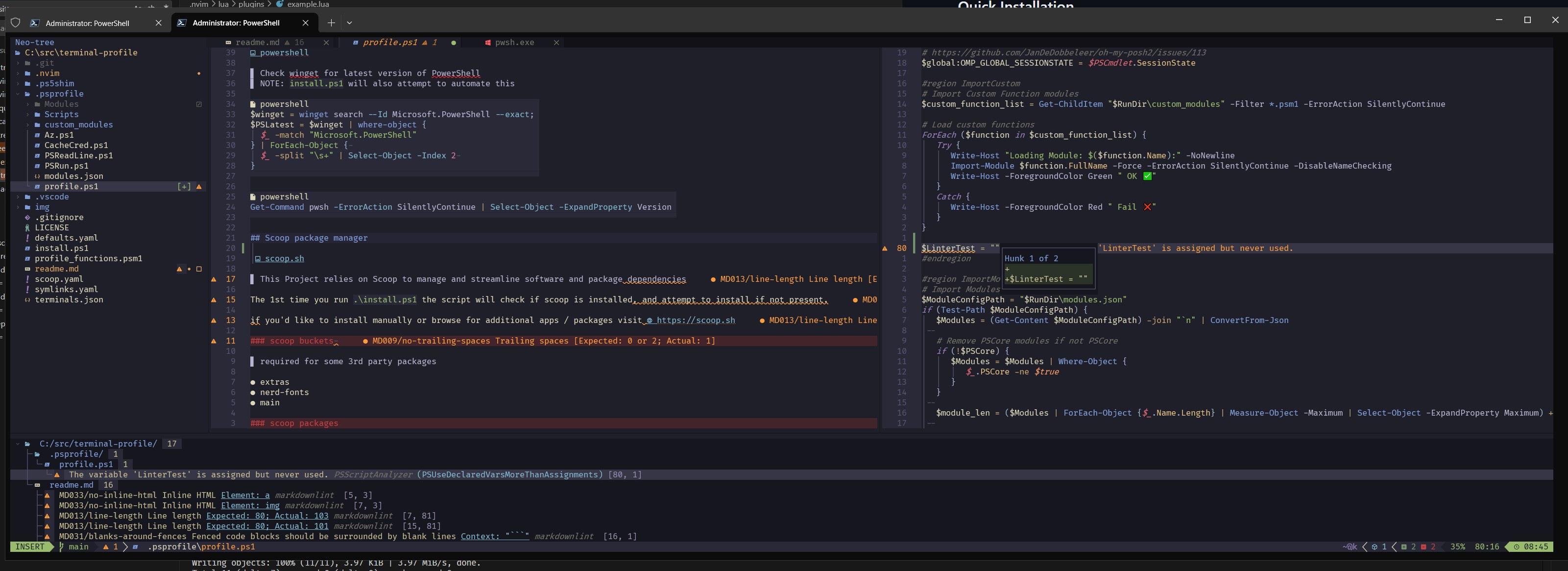Click the warning triangle beside profile.ps1 in Neo-tree
The image size is (1568, 571).
[x=198, y=187]
